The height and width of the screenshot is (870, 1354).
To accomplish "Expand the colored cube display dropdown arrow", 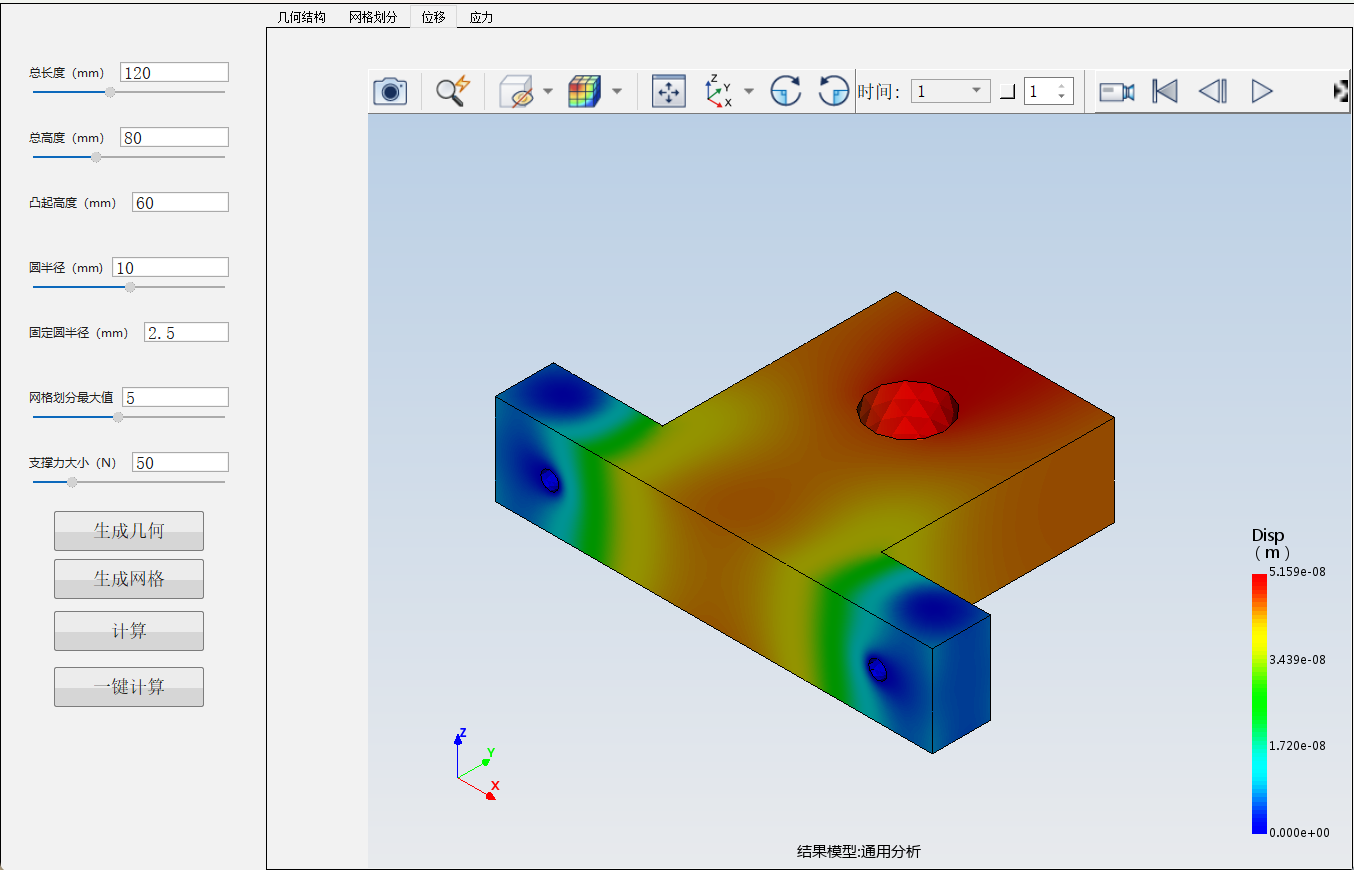I will coord(617,92).
